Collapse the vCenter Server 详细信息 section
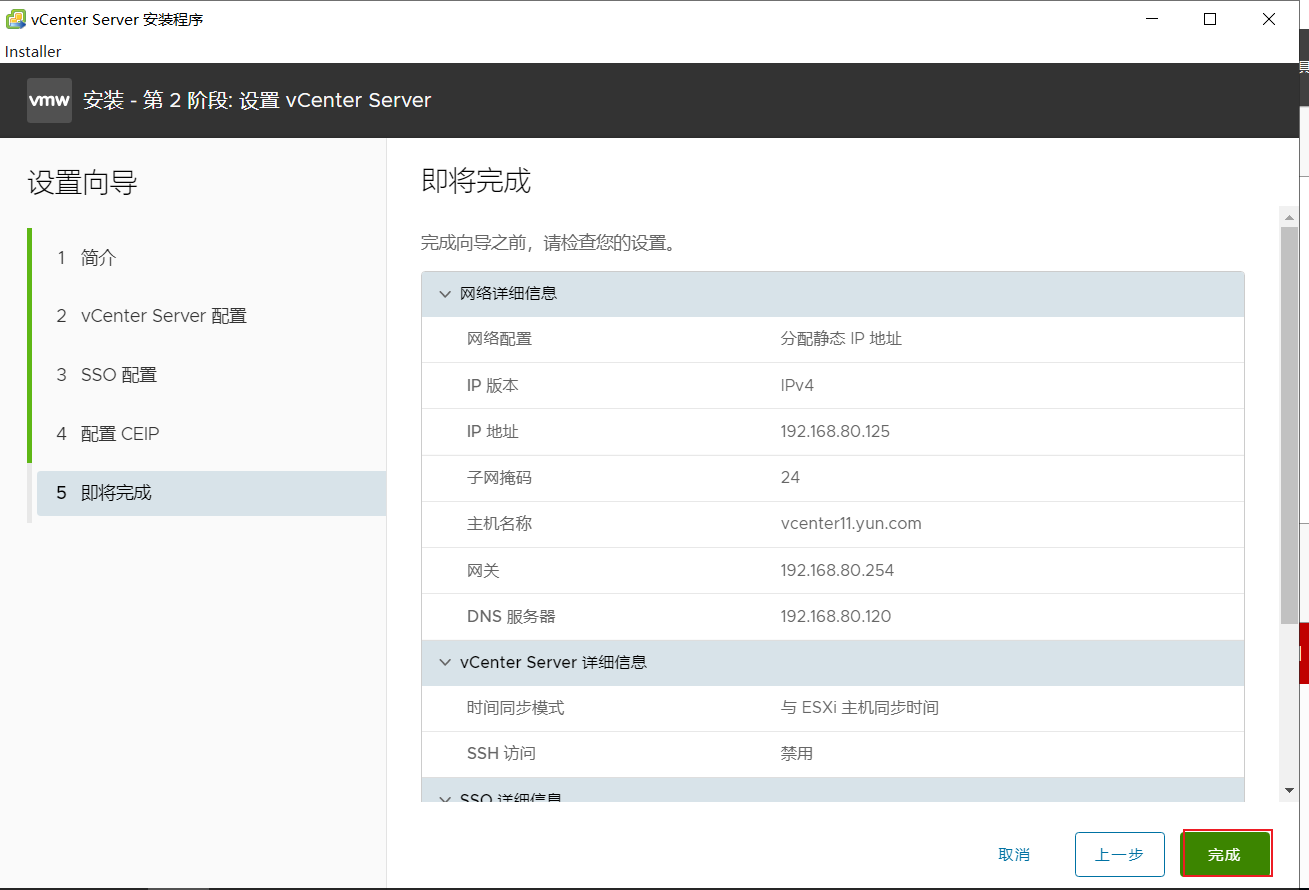Image resolution: width=1309 pixels, height=890 pixels. point(445,663)
